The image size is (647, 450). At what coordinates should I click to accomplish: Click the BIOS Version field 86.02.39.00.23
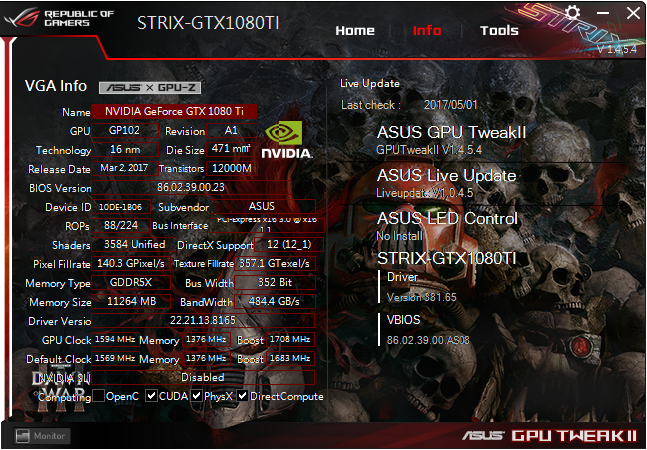[x=191, y=187]
